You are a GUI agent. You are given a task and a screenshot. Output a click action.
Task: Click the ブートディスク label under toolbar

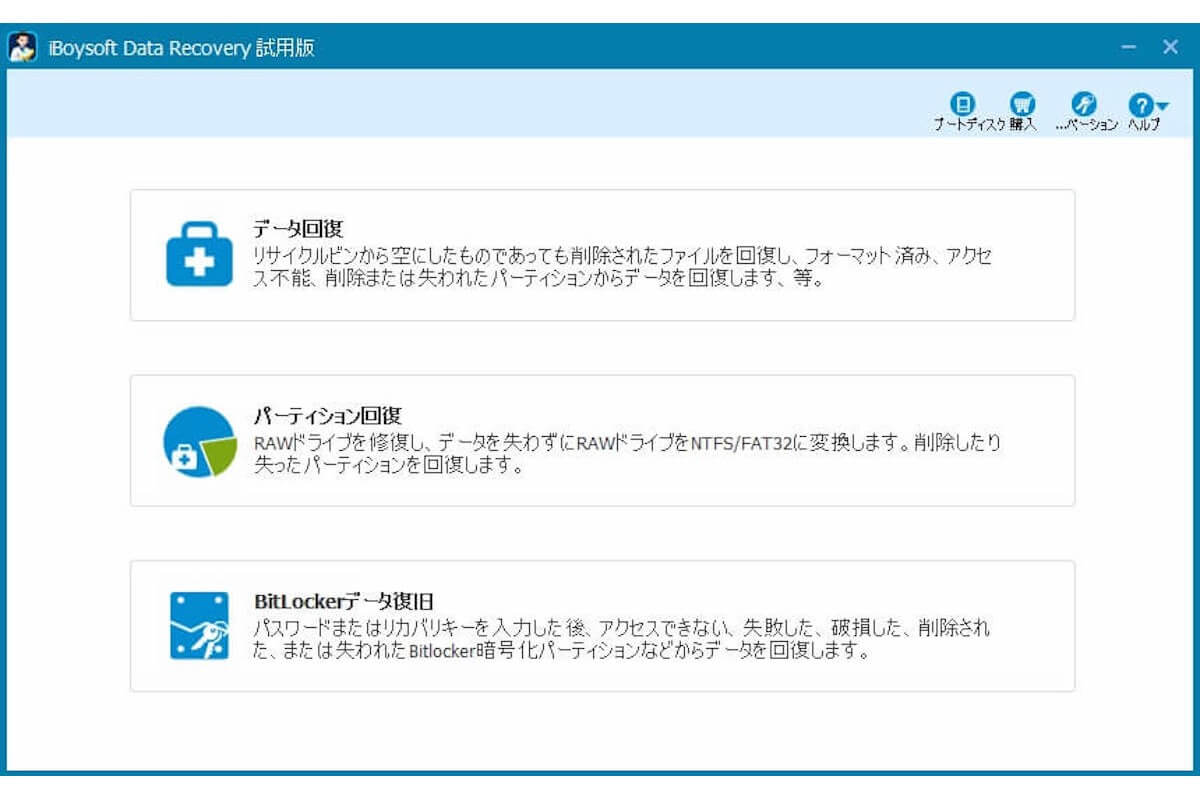click(x=969, y=125)
